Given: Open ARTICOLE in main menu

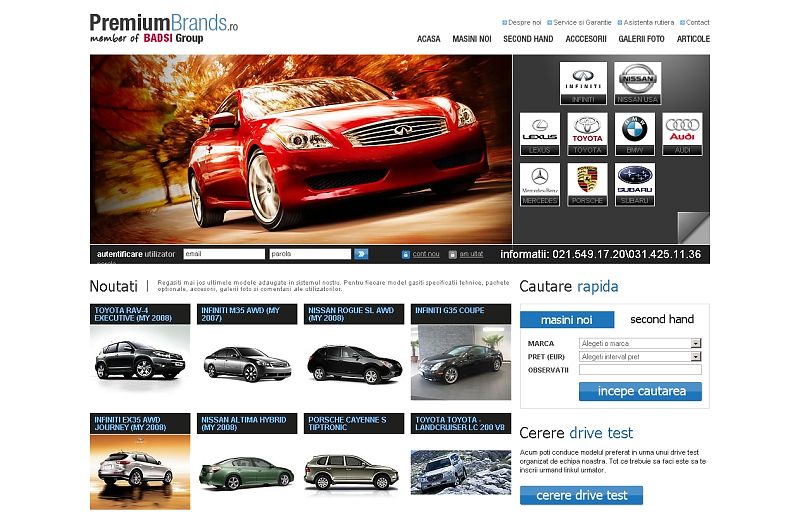Looking at the screenshot, I should tap(693, 39).
